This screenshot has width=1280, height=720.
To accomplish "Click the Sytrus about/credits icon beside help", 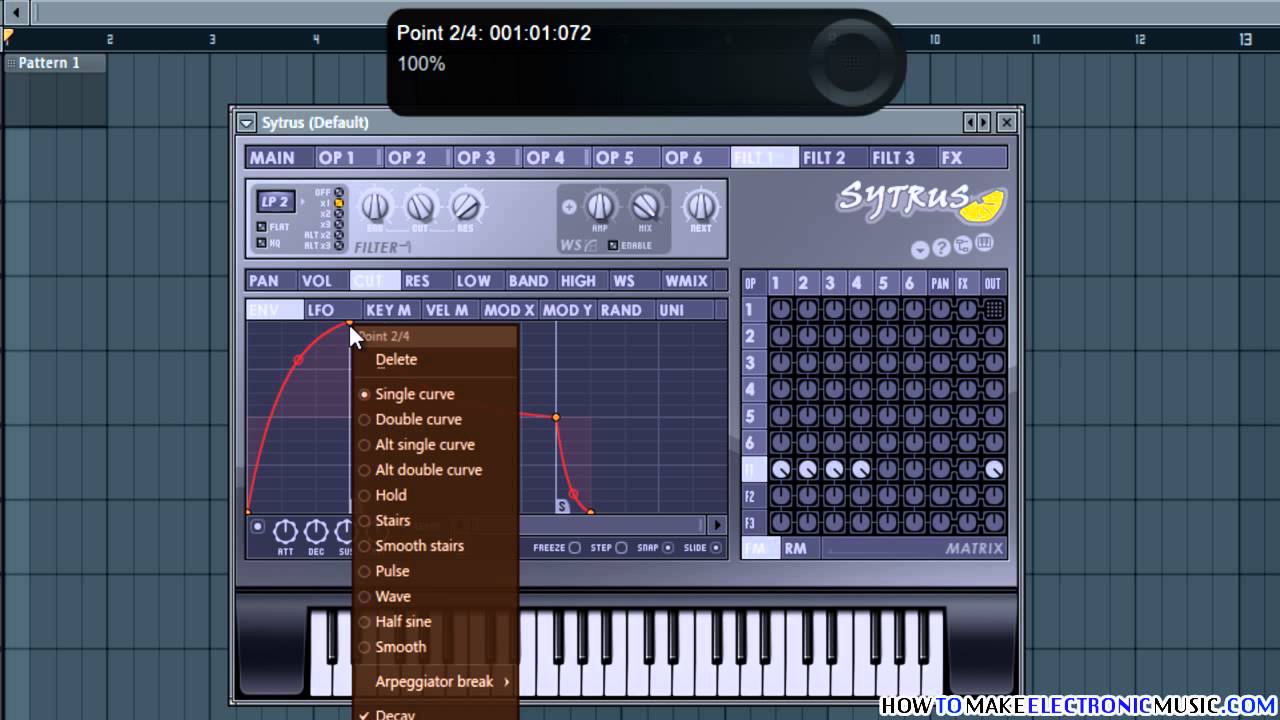I will tap(962, 246).
